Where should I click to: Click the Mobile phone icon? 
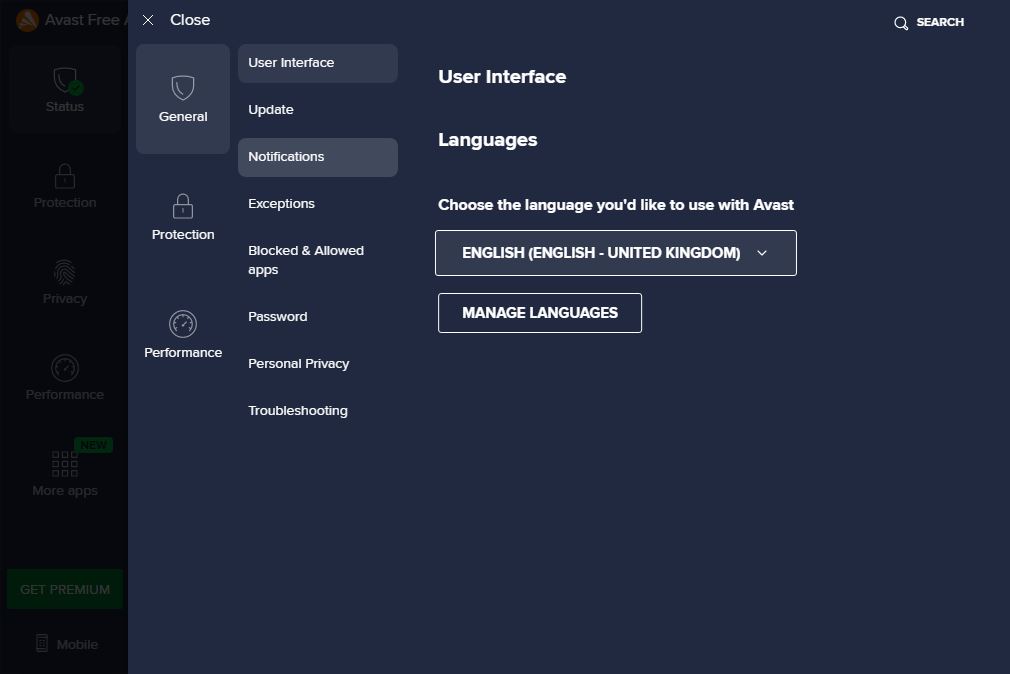click(42, 643)
